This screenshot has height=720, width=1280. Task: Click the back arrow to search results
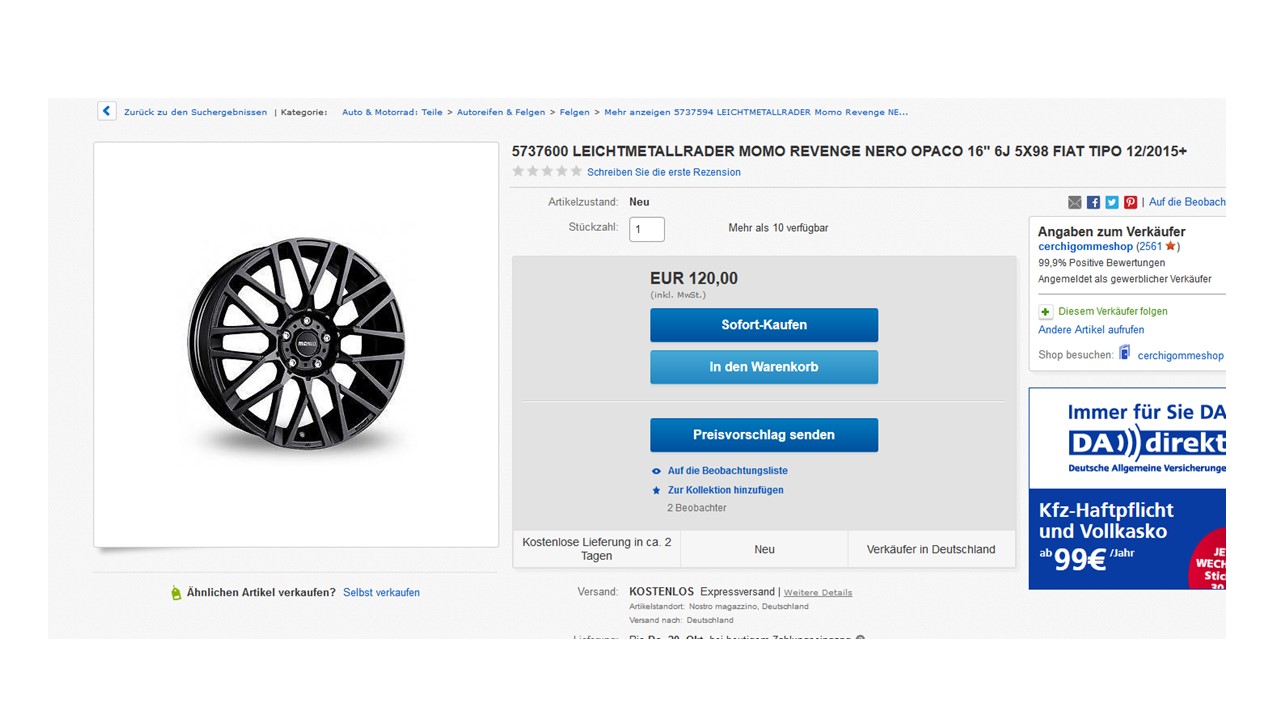pos(107,111)
